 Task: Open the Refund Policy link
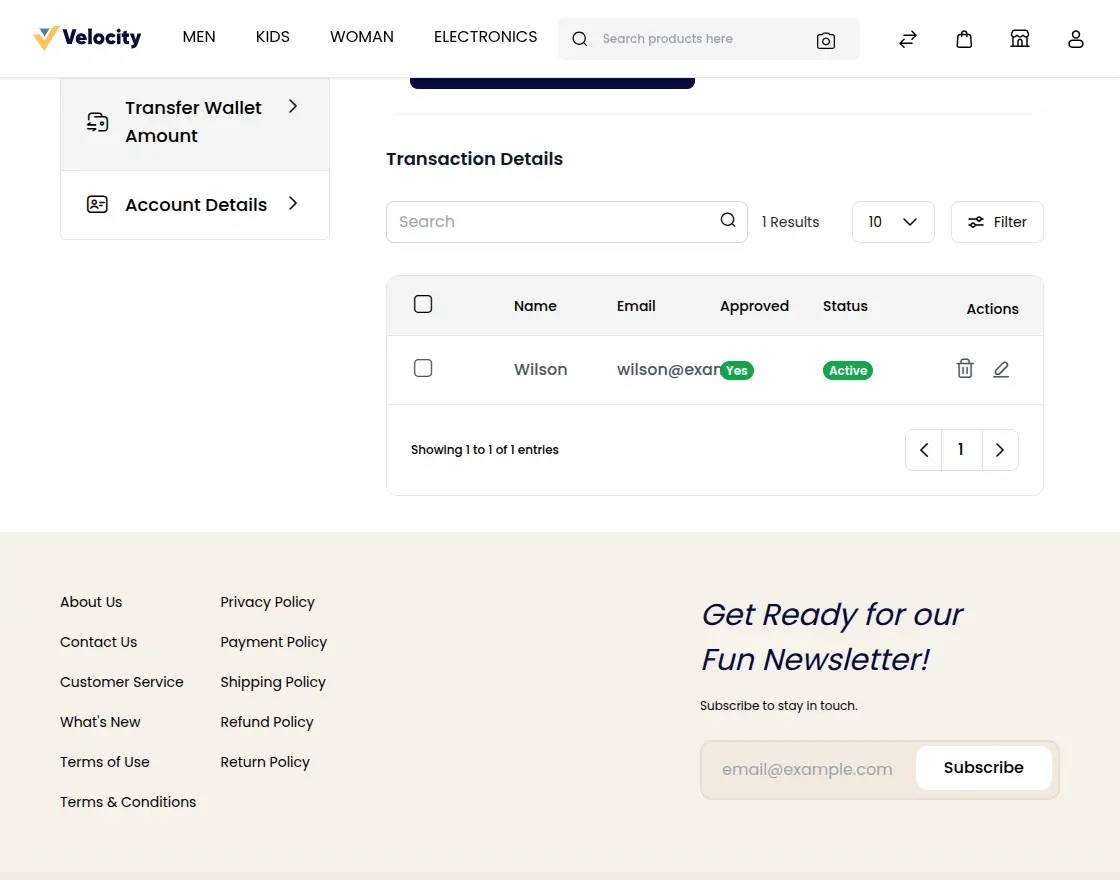pyautogui.click(x=266, y=721)
